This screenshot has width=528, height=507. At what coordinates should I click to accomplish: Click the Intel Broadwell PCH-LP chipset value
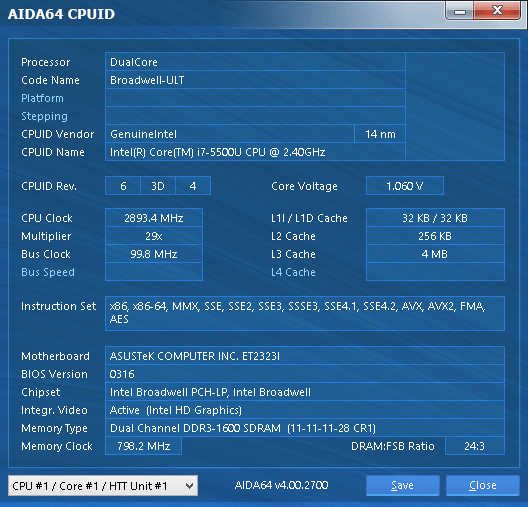tap(305, 392)
